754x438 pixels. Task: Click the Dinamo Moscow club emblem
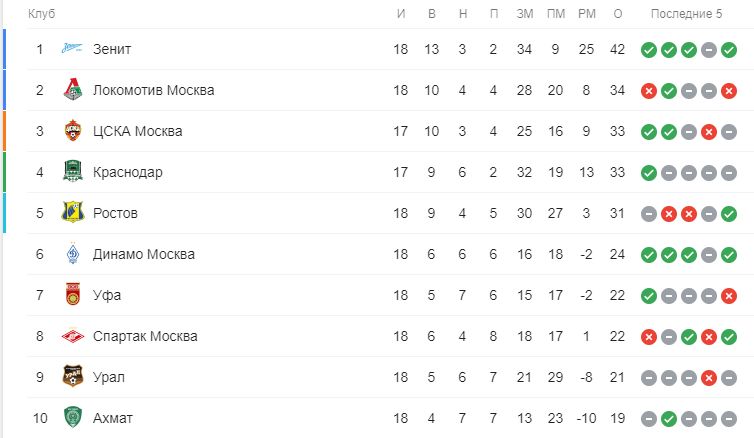73,254
